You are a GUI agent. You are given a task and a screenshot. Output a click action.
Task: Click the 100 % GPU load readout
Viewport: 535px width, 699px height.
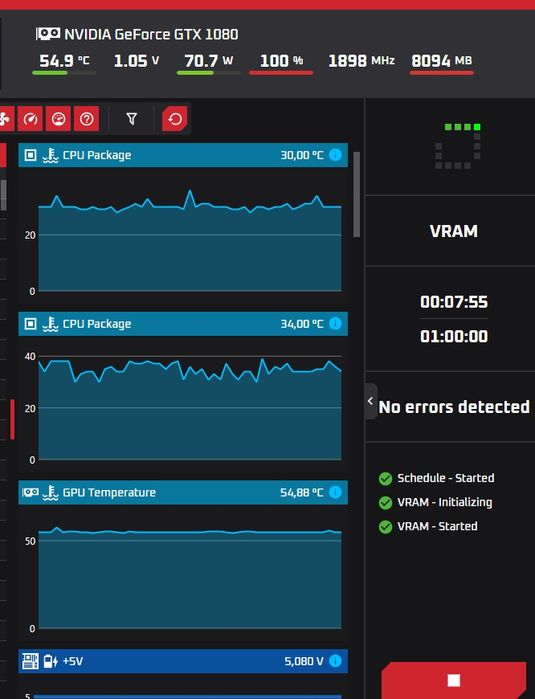(281, 61)
